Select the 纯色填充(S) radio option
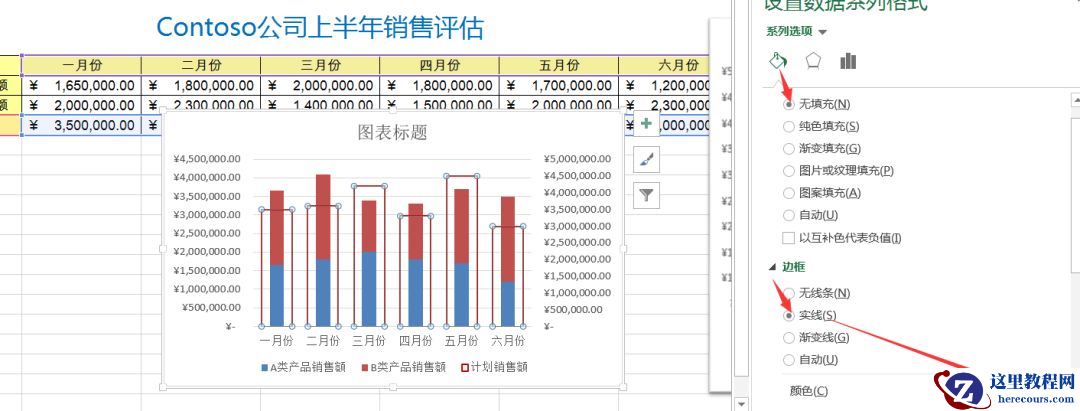Image resolution: width=1080 pixels, height=411 pixels. [x=789, y=127]
